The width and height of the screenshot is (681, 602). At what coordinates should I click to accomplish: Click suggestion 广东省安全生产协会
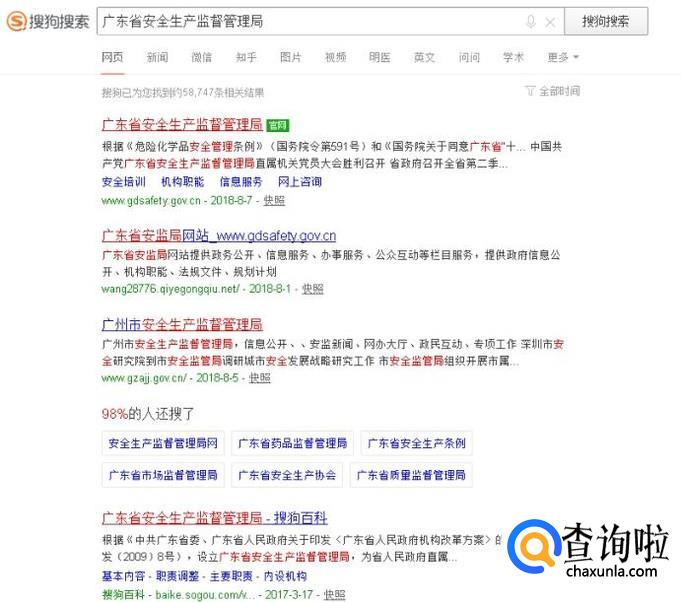(287, 475)
